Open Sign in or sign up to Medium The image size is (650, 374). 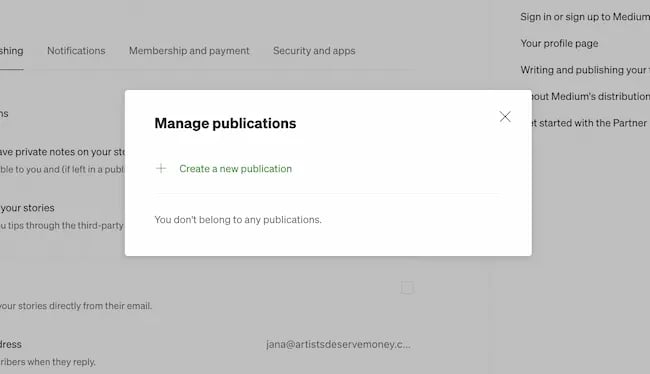click(585, 17)
